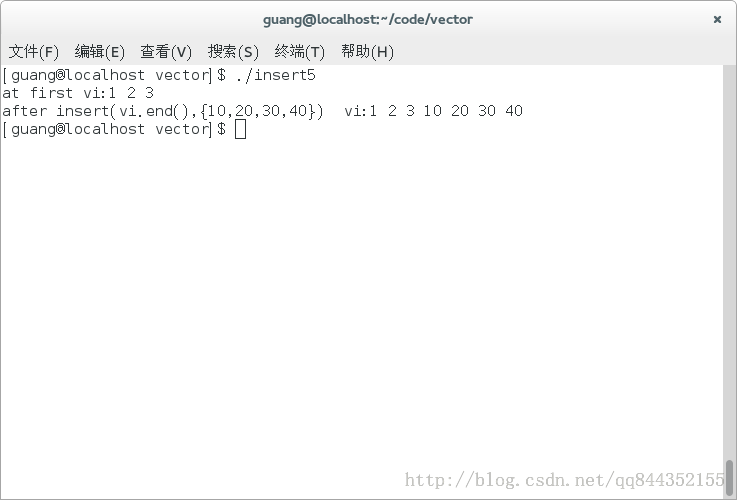Open the 查看(V) menu
Screen dimensions: 737x500
tap(166, 52)
